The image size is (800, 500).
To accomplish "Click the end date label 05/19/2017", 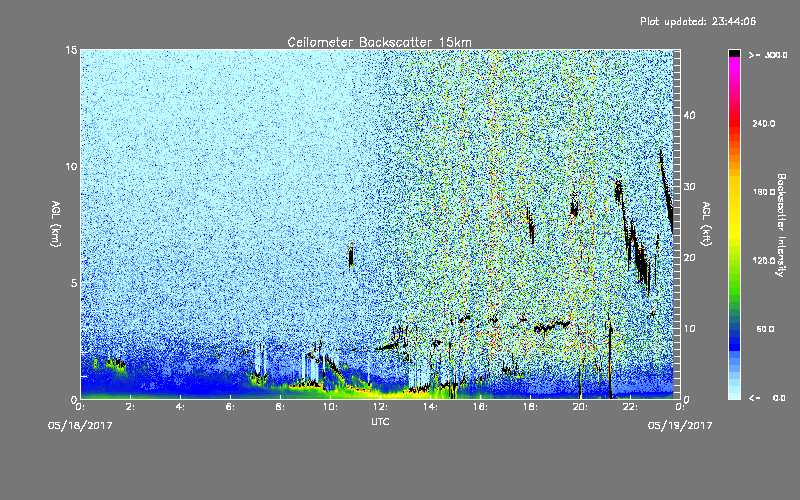I will point(680,426).
